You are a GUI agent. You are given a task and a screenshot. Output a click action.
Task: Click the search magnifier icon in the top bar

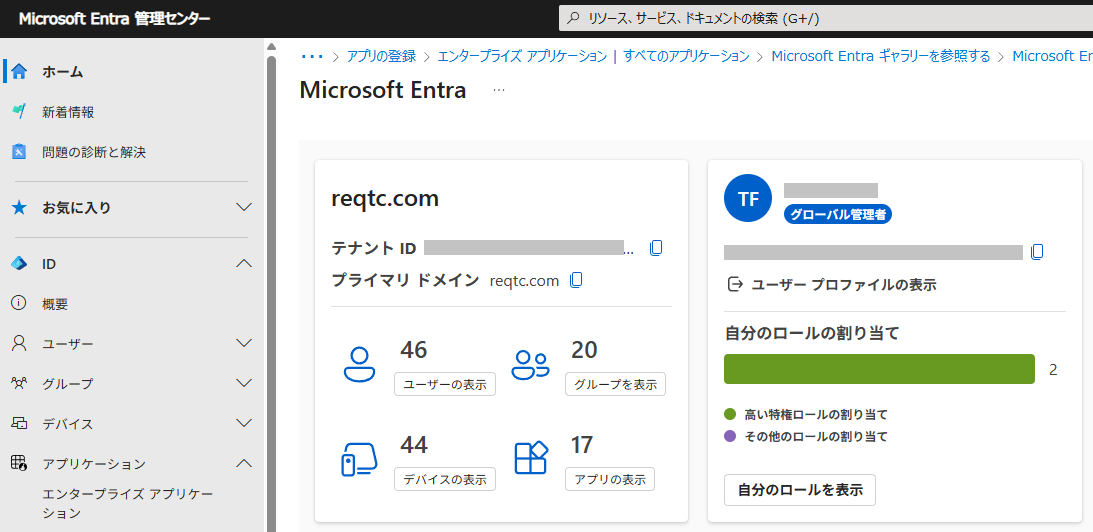pos(574,19)
